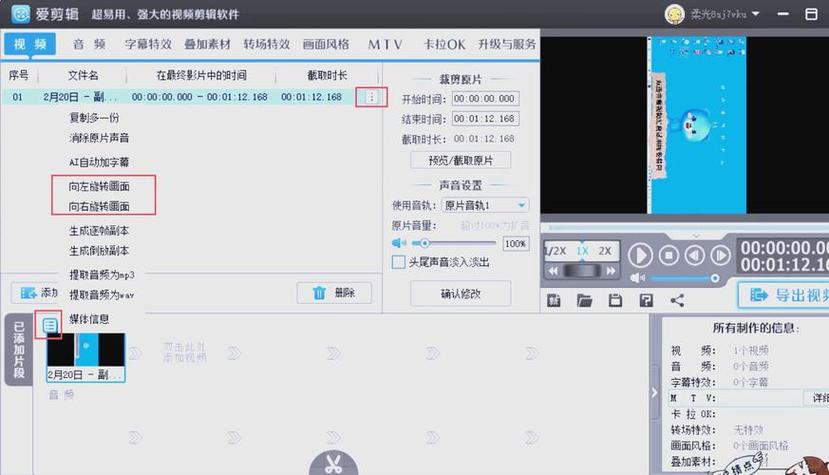Click the fast-forward double-arrow icon
829x475 pixels.
(611, 271)
